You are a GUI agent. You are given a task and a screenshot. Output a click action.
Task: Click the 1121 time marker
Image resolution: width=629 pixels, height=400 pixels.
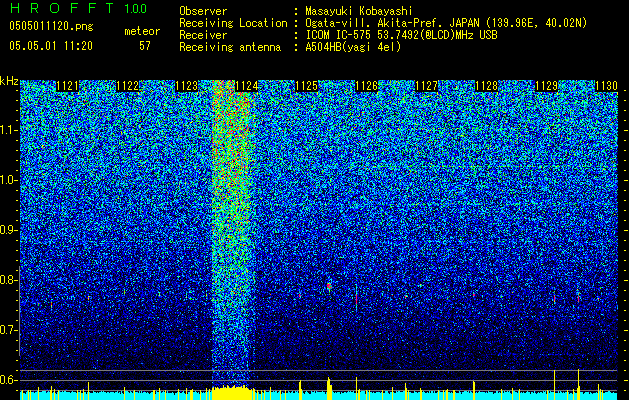pos(67,86)
